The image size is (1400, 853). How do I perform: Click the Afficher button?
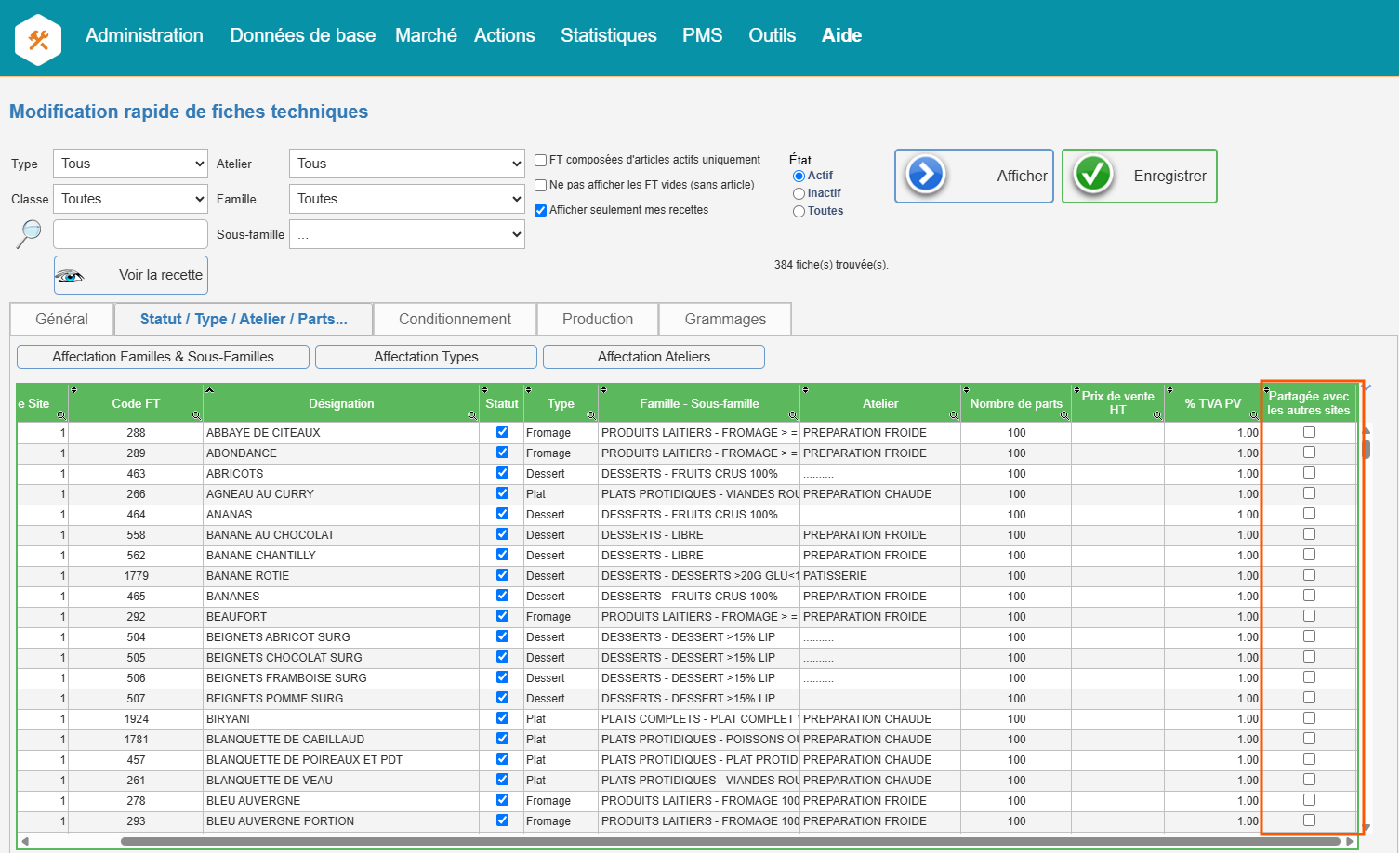pyautogui.click(x=974, y=176)
